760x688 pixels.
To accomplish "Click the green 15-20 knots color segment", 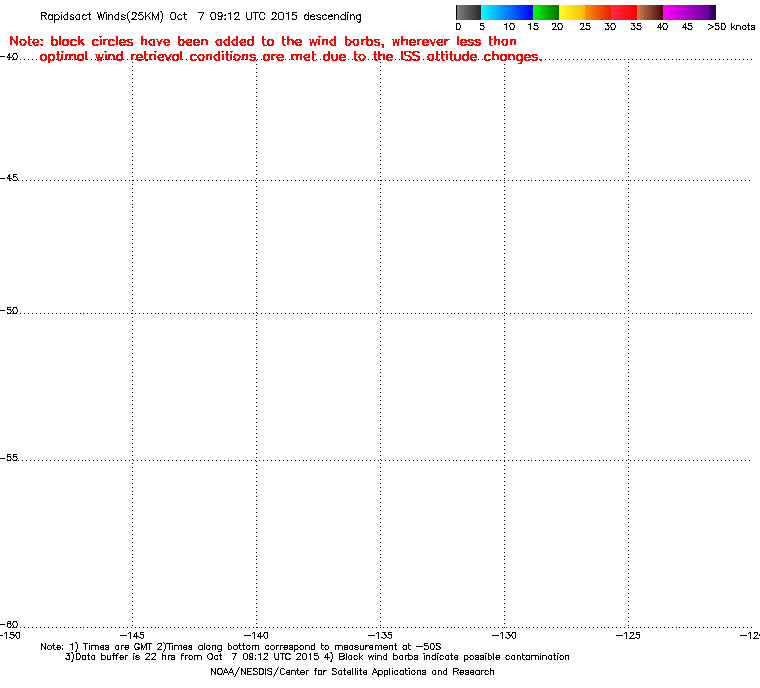I will pos(546,12).
